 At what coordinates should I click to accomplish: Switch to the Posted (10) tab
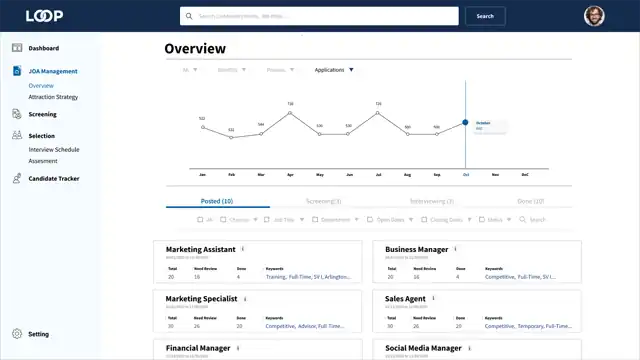(217, 201)
